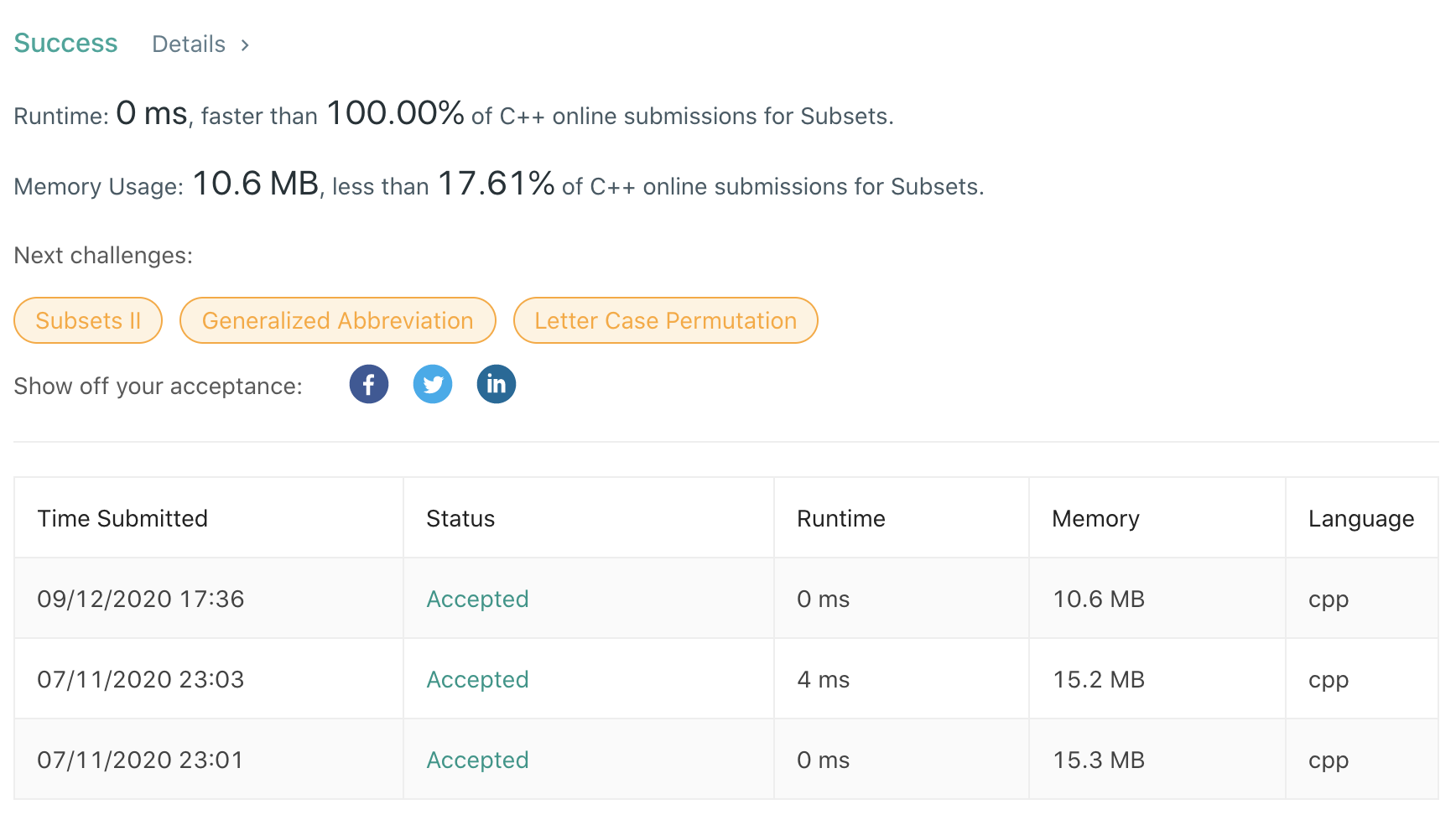Share acceptance on Facebook
The image size is (1456, 820).
tap(369, 384)
